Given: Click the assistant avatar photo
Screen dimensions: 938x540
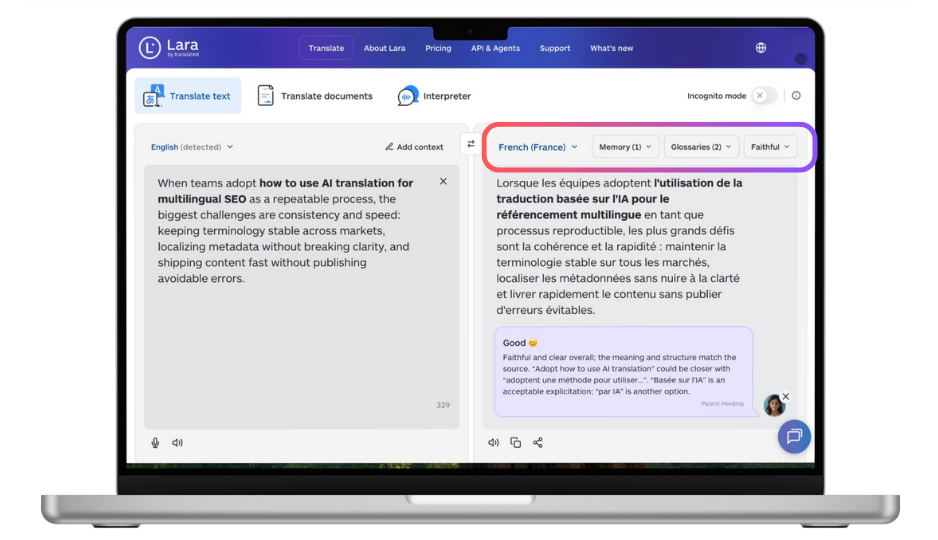Looking at the screenshot, I should pos(774,405).
